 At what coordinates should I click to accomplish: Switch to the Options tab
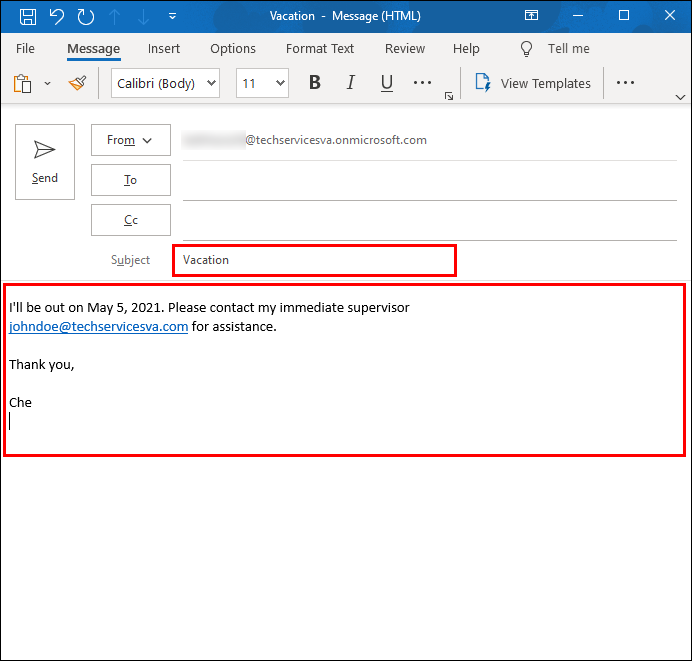[x=233, y=49]
